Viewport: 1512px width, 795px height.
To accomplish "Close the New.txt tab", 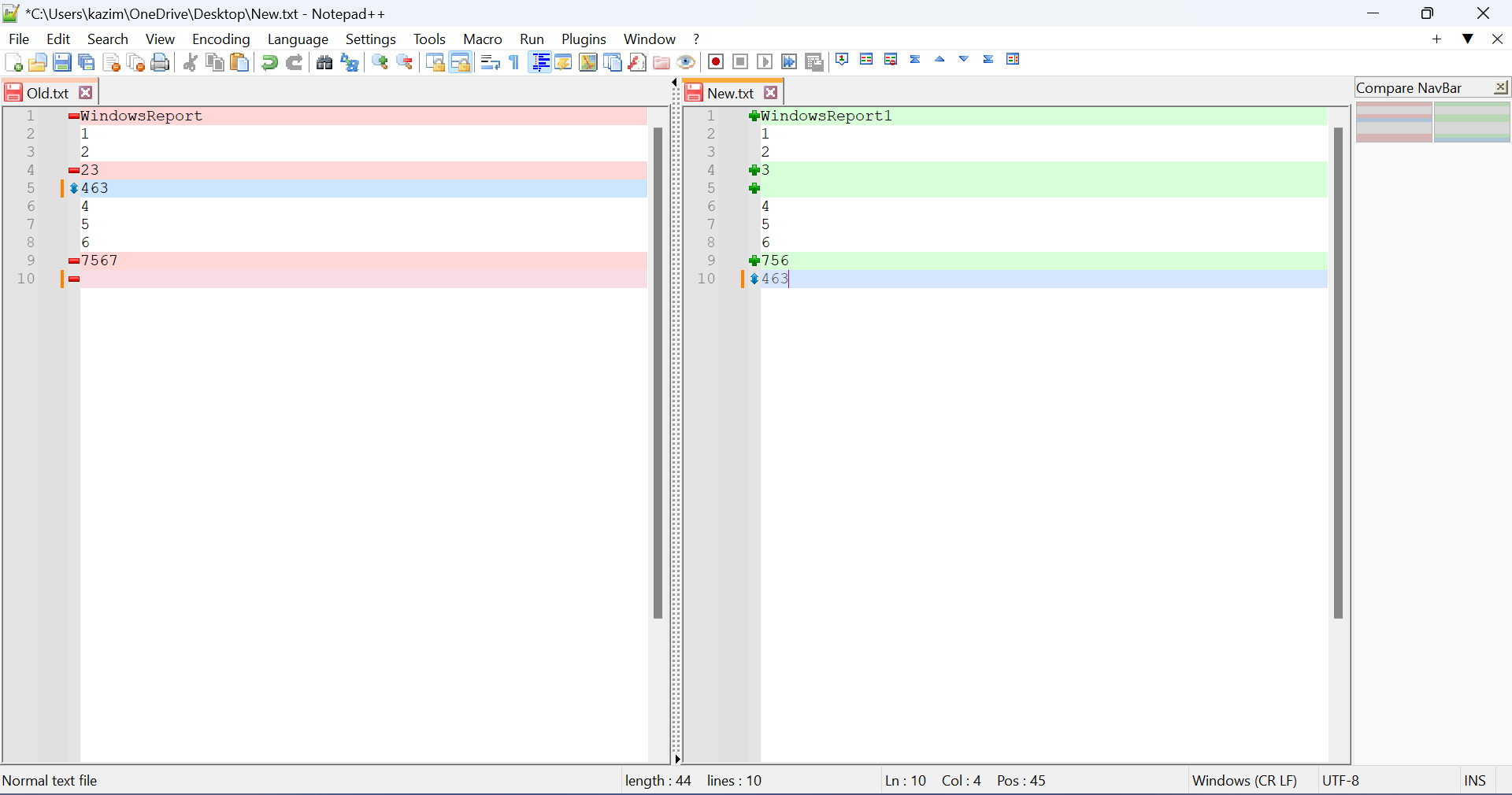I will [x=771, y=93].
